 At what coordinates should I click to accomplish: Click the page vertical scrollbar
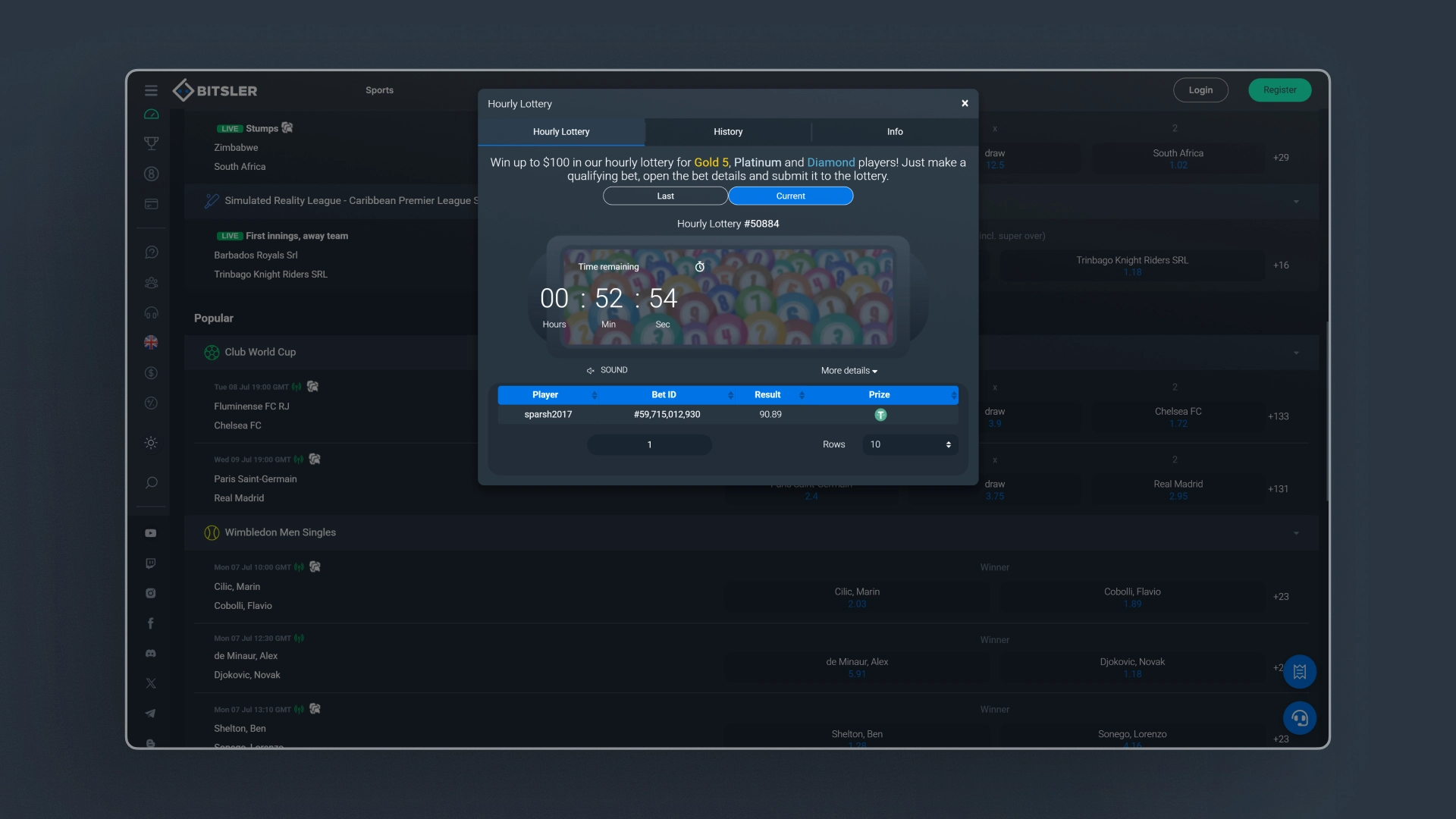1327,409
